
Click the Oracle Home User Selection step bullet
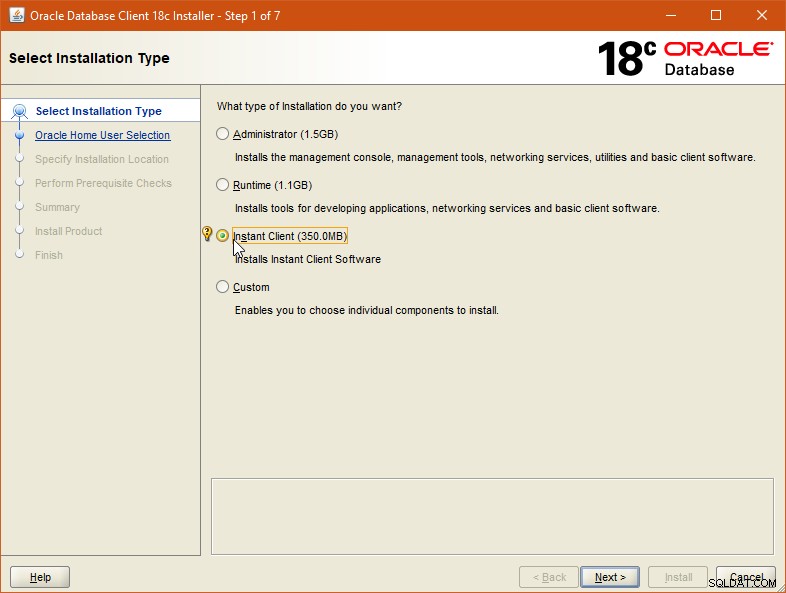(x=20, y=135)
